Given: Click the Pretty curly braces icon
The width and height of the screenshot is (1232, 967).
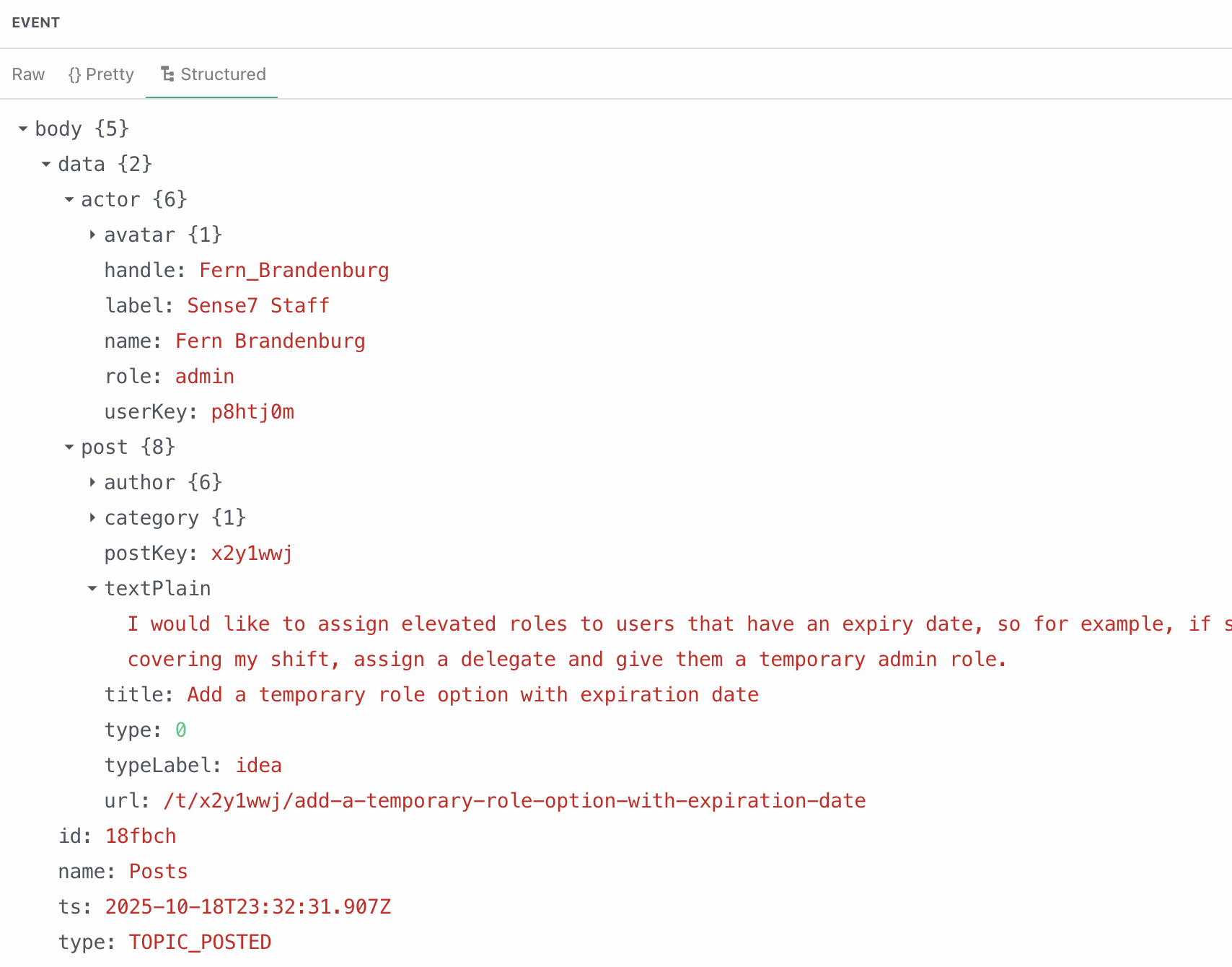Looking at the screenshot, I should click(x=74, y=74).
